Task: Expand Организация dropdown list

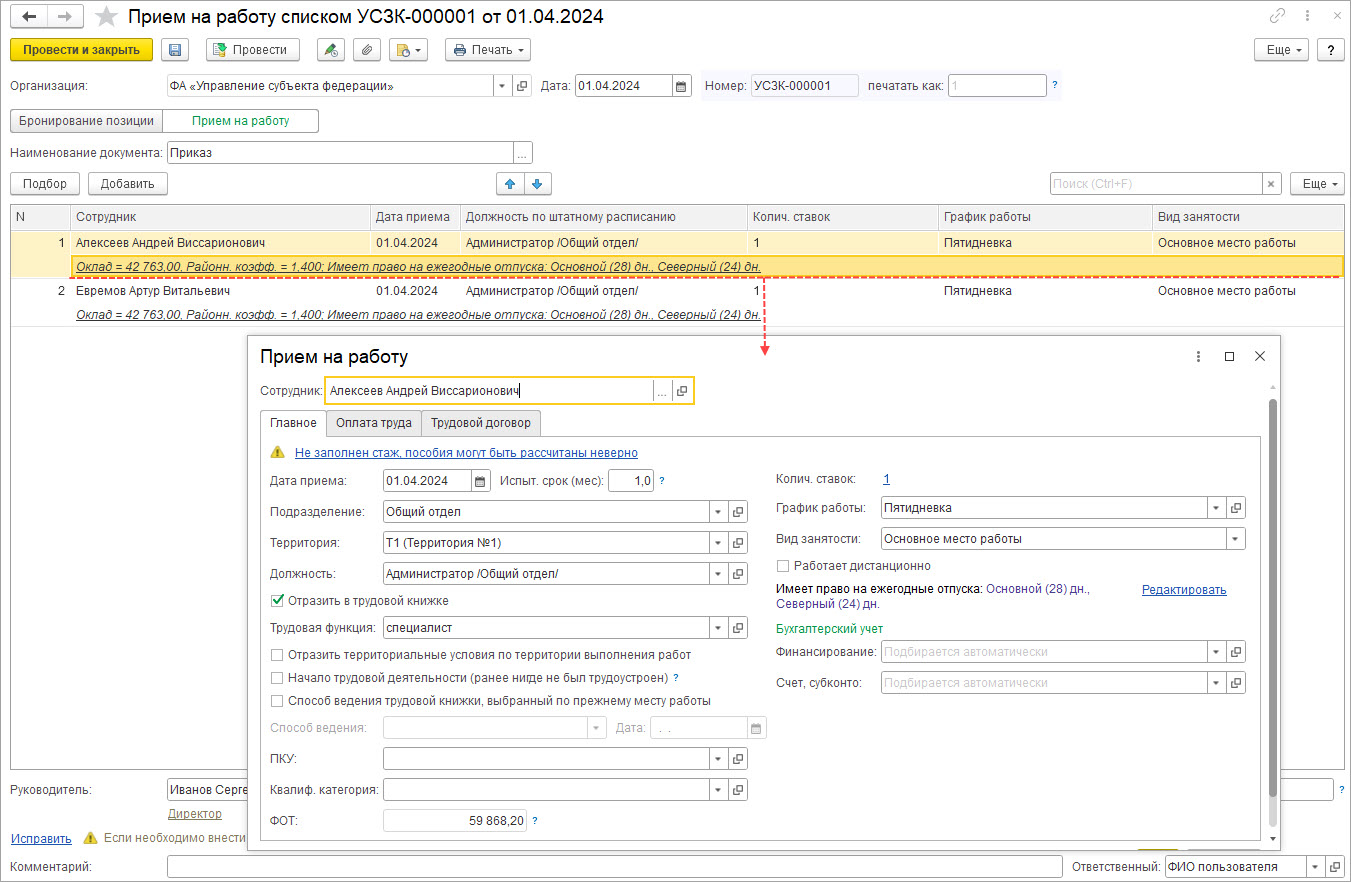Action: coord(502,86)
